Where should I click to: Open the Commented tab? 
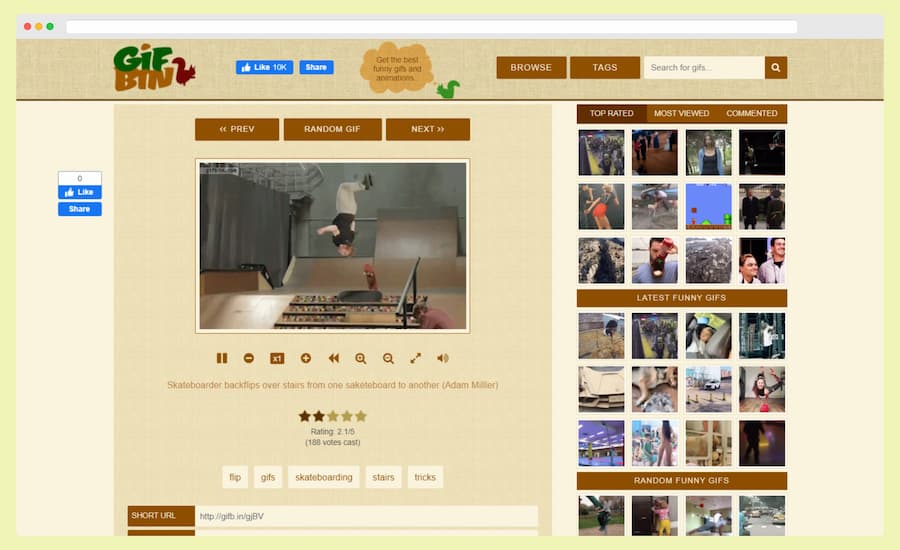click(x=751, y=114)
